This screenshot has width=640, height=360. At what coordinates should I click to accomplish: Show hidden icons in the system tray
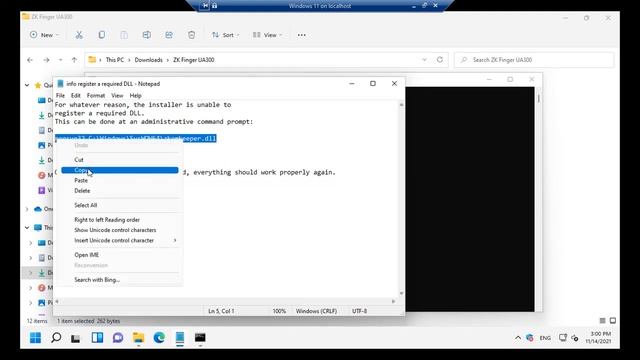tap(518, 338)
